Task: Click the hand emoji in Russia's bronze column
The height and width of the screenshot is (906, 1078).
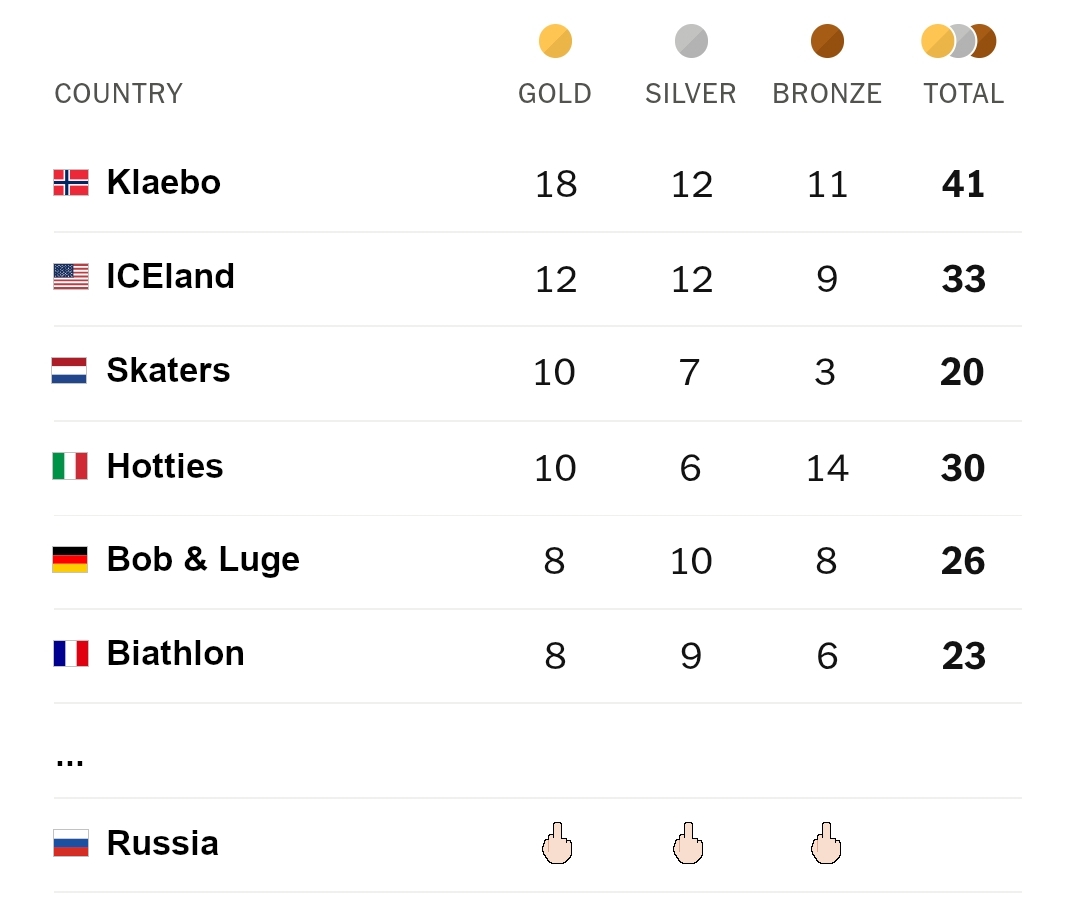Action: coord(826,844)
